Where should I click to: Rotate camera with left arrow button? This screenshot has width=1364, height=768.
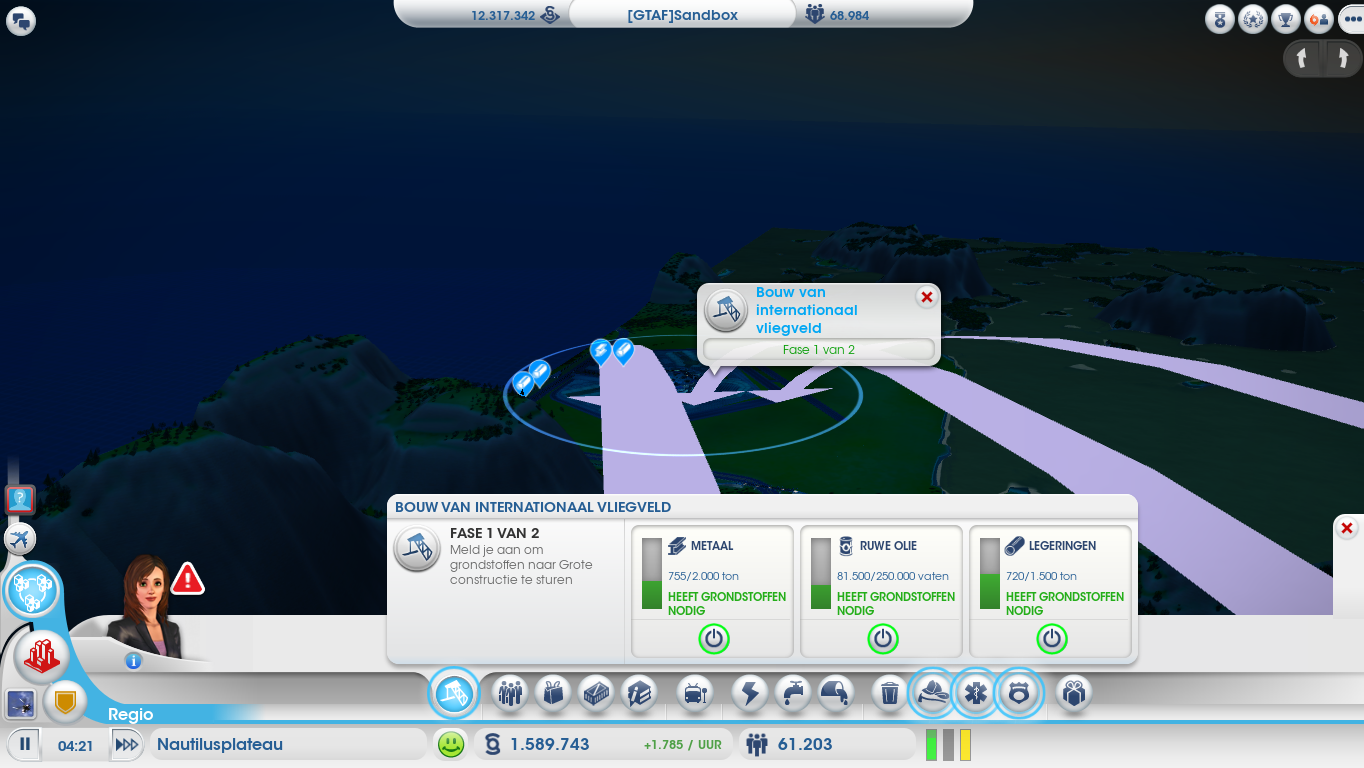coord(1302,58)
